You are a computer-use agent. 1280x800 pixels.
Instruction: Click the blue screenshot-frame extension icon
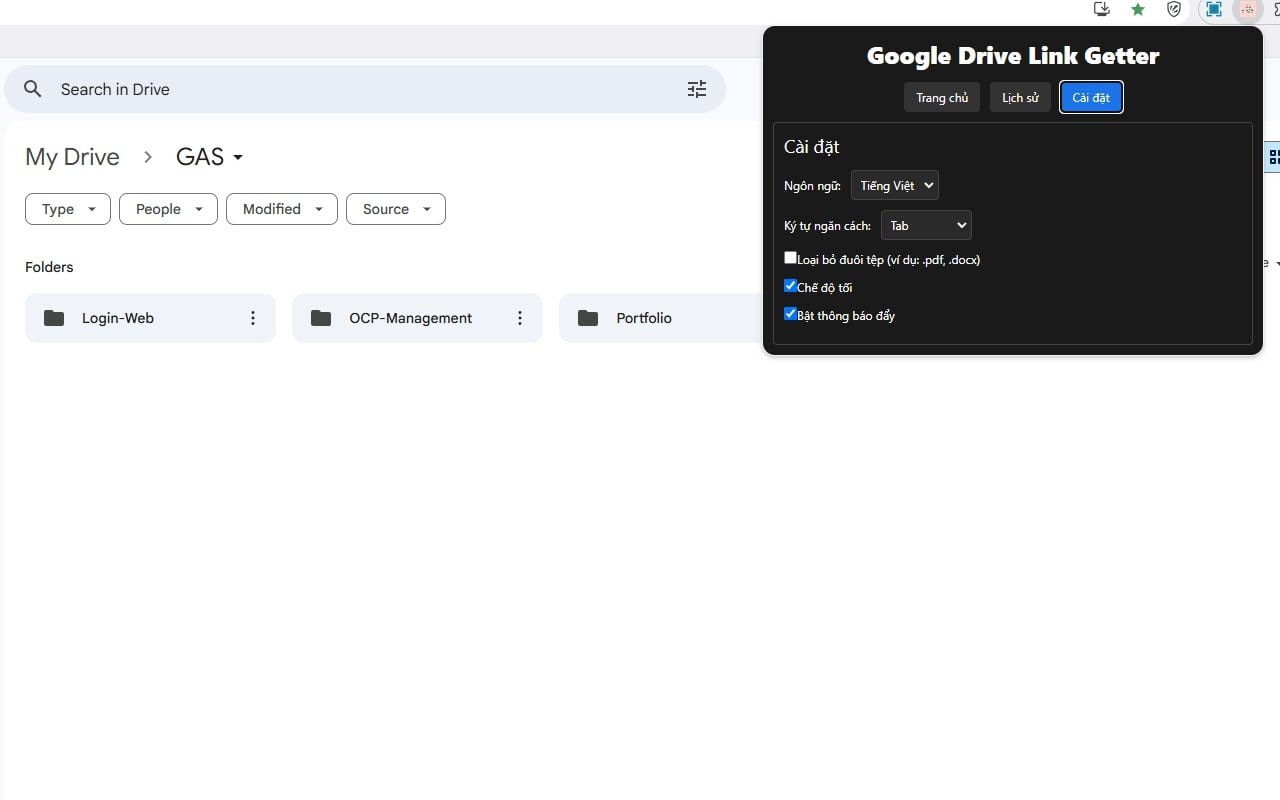click(1213, 10)
